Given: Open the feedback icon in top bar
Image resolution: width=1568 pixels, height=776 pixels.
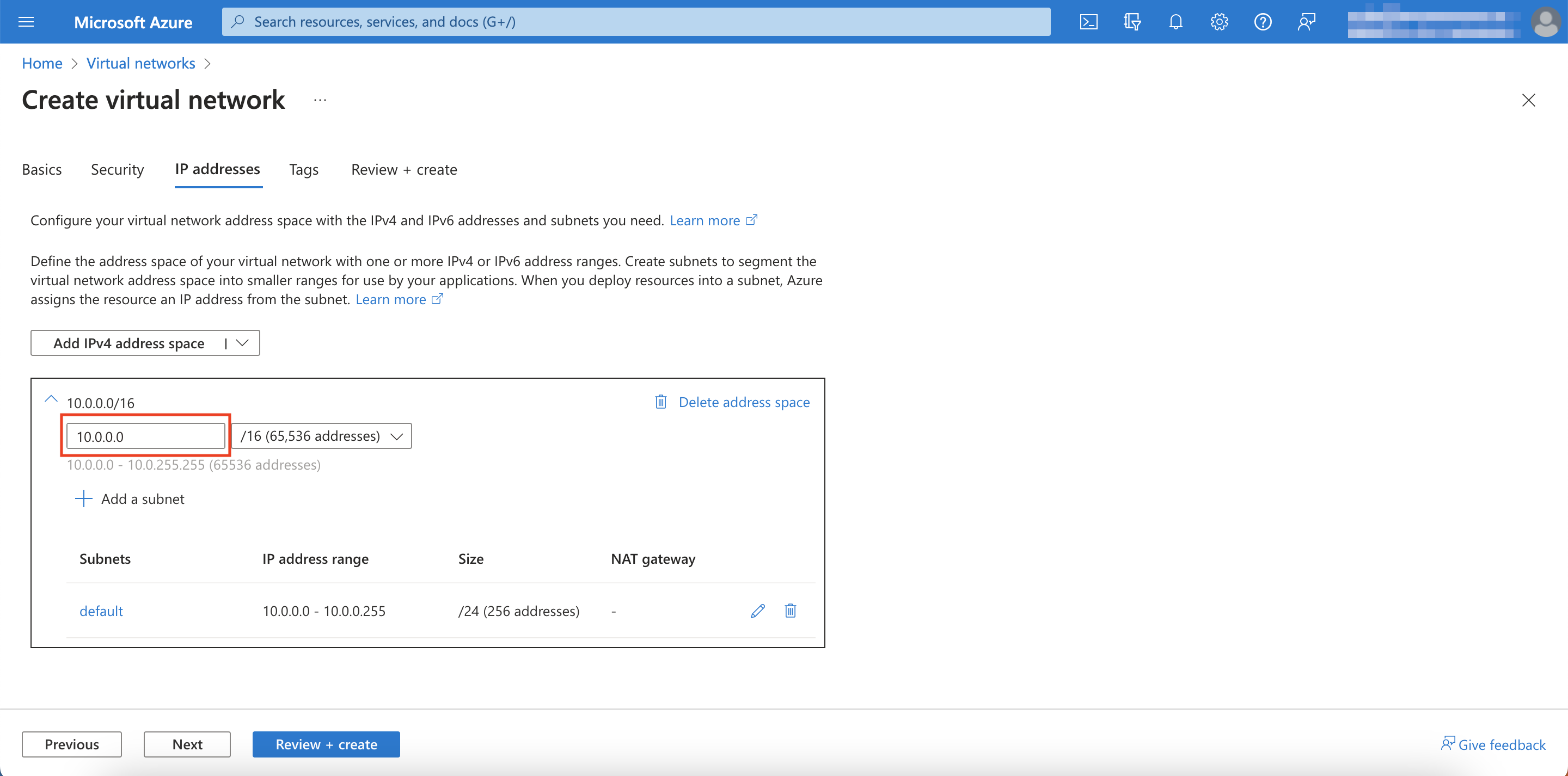Looking at the screenshot, I should point(1306,21).
